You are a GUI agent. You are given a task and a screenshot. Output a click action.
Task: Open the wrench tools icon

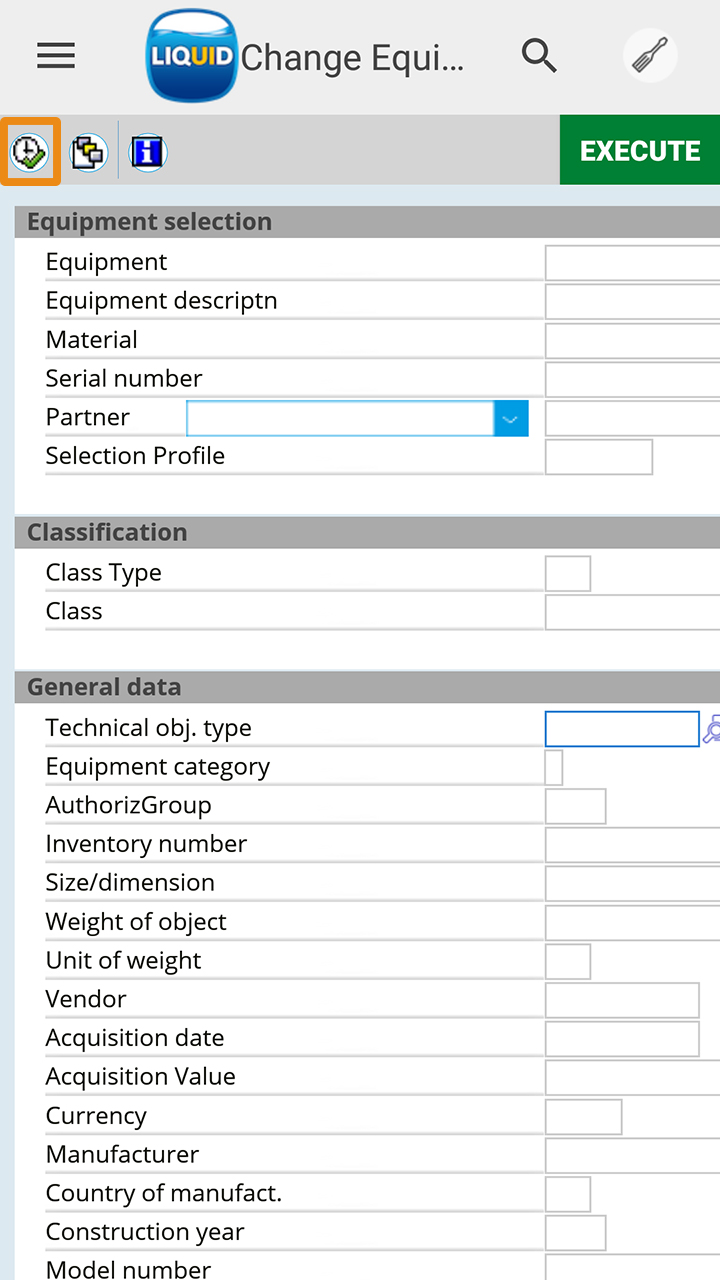pos(650,56)
